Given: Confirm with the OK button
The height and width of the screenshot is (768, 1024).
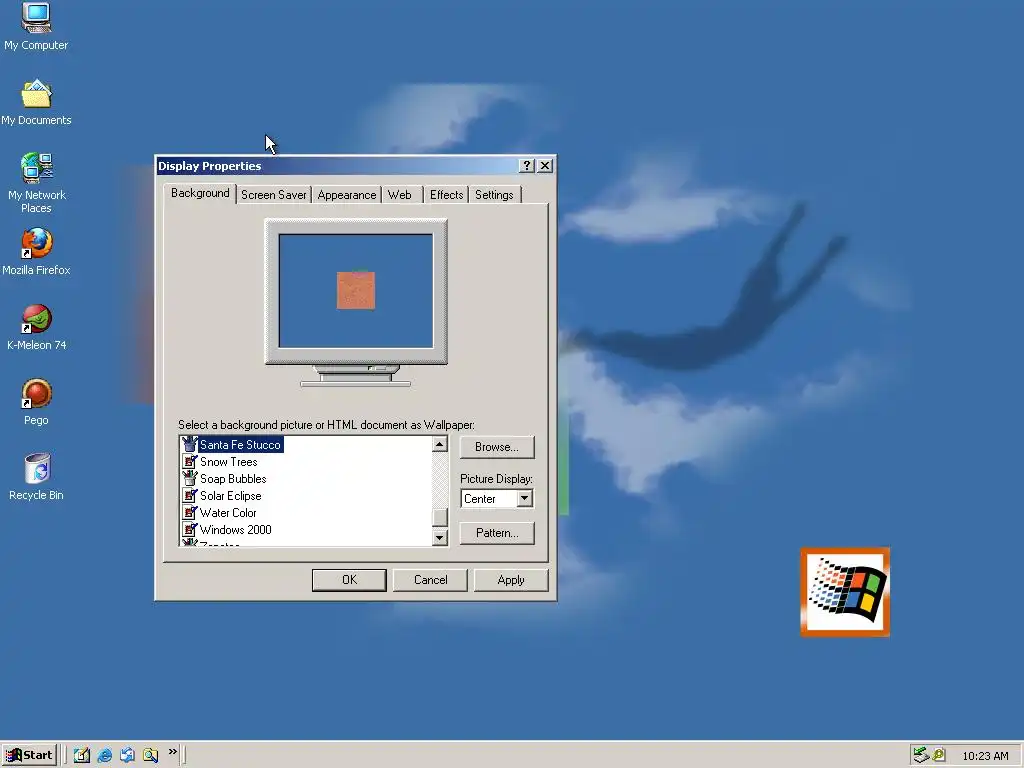Looking at the screenshot, I should [x=349, y=580].
